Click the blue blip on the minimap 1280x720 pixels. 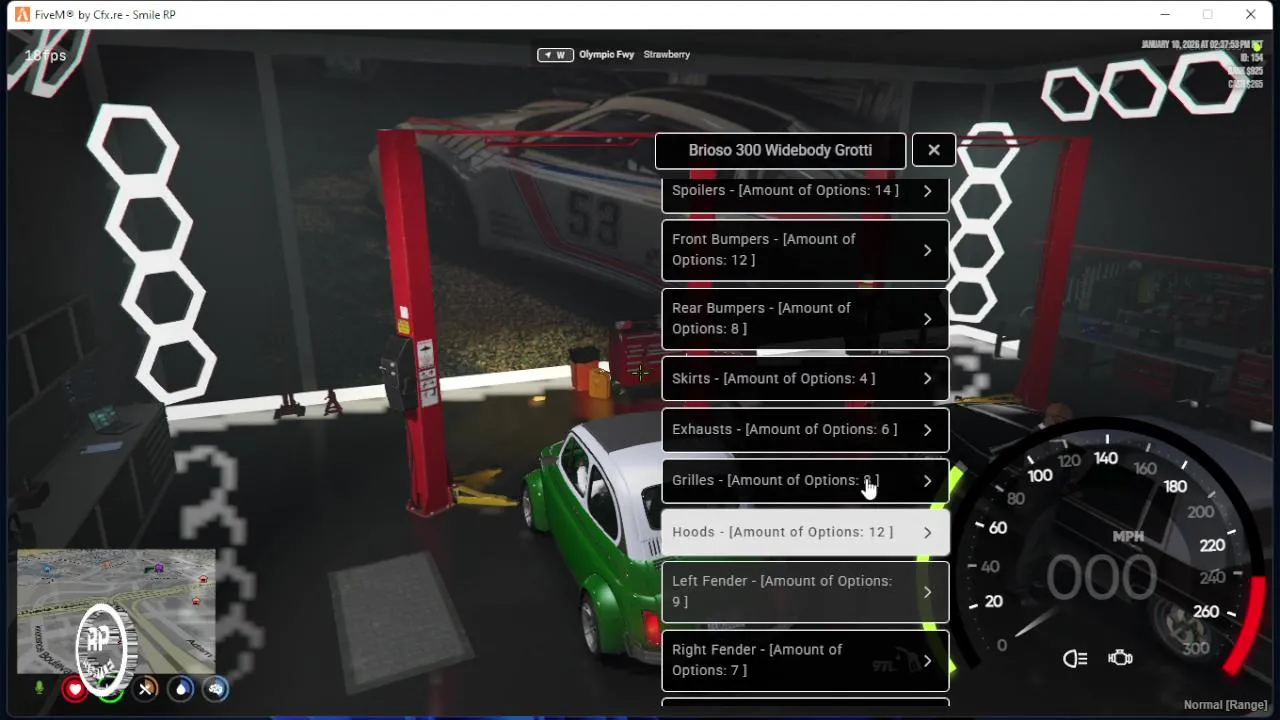tap(48, 570)
